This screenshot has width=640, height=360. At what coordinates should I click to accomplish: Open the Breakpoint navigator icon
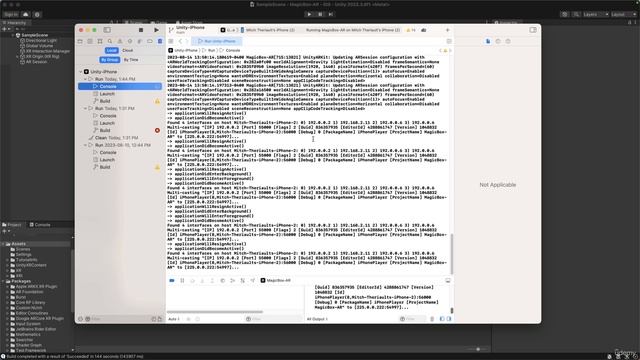(x=150, y=41)
